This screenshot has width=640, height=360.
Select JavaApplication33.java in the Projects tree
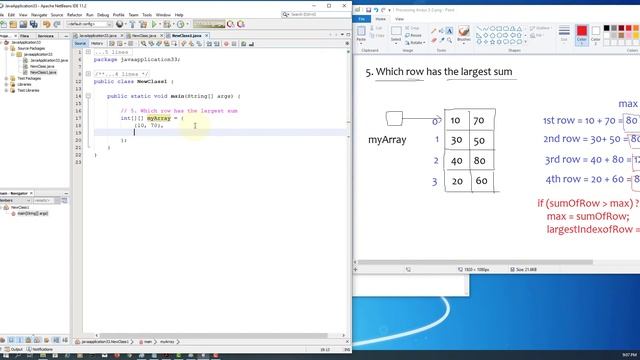(49, 60)
